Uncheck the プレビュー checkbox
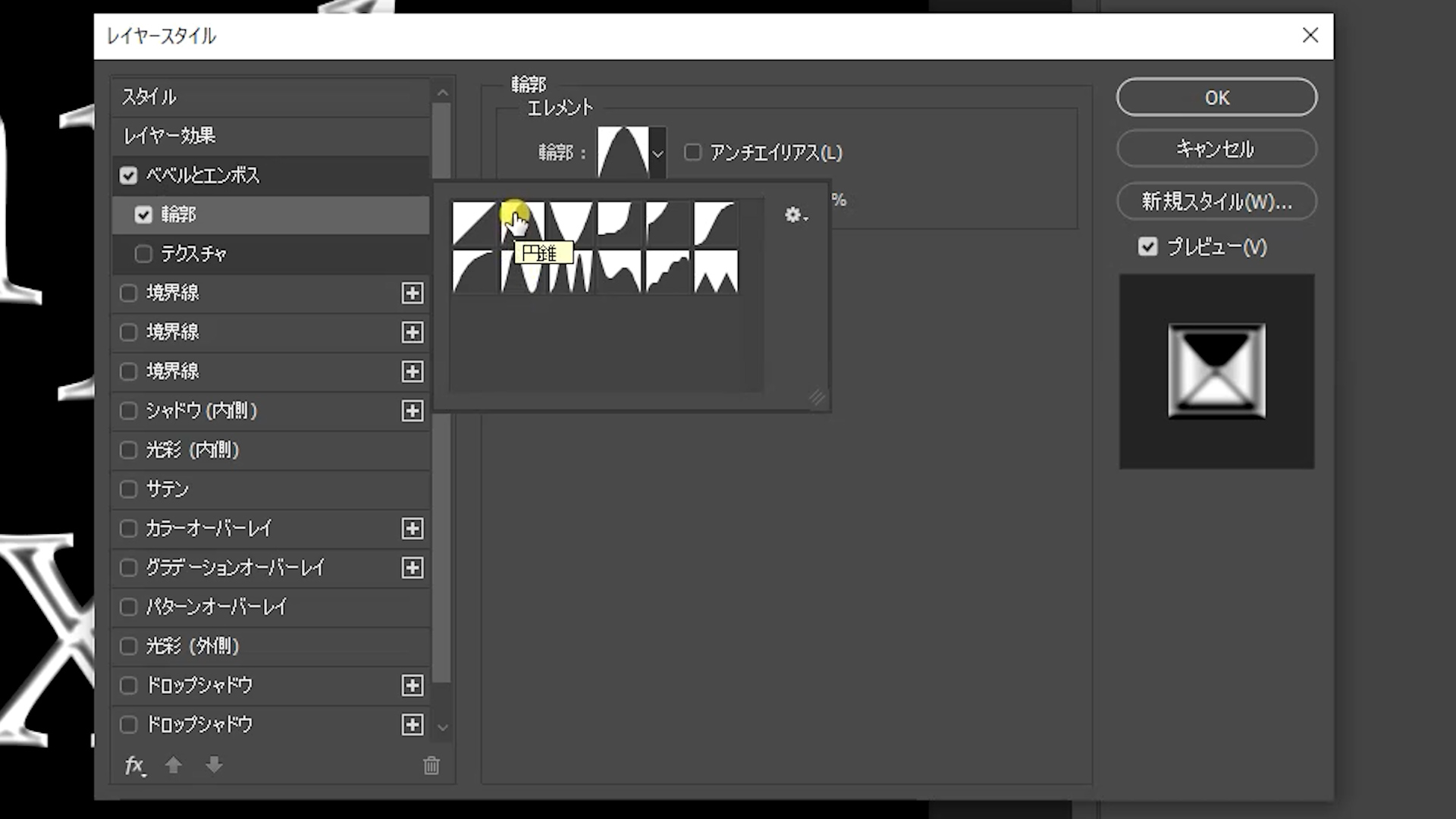The image size is (1456, 819). (x=1147, y=247)
